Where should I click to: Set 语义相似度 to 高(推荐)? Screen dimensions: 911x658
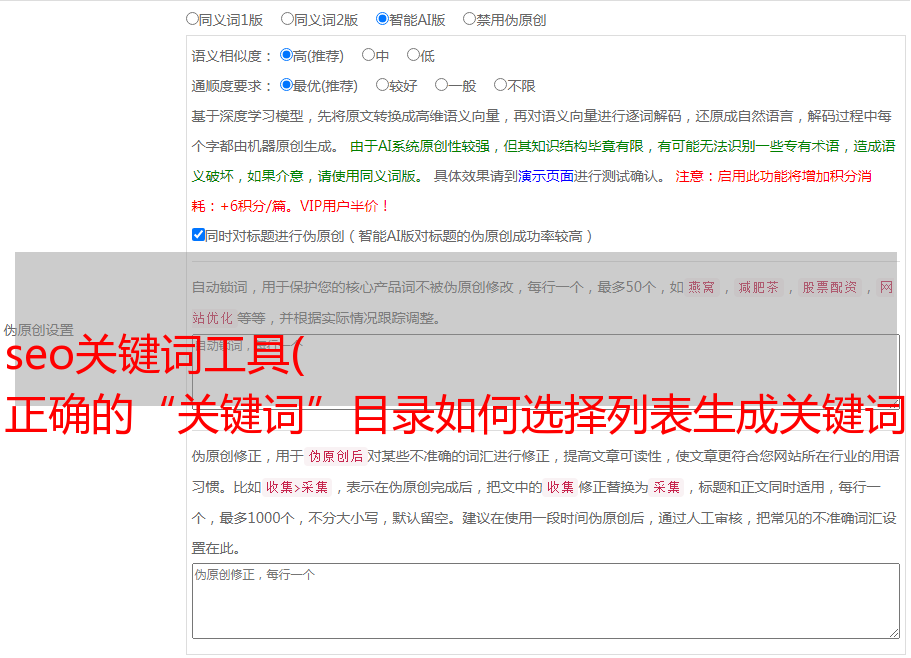point(286,55)
